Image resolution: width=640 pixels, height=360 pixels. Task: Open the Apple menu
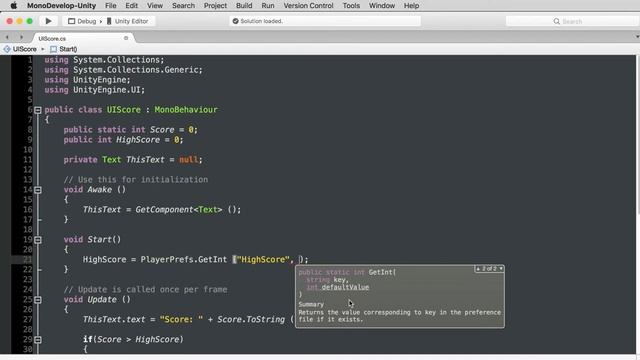click(13, 6)
